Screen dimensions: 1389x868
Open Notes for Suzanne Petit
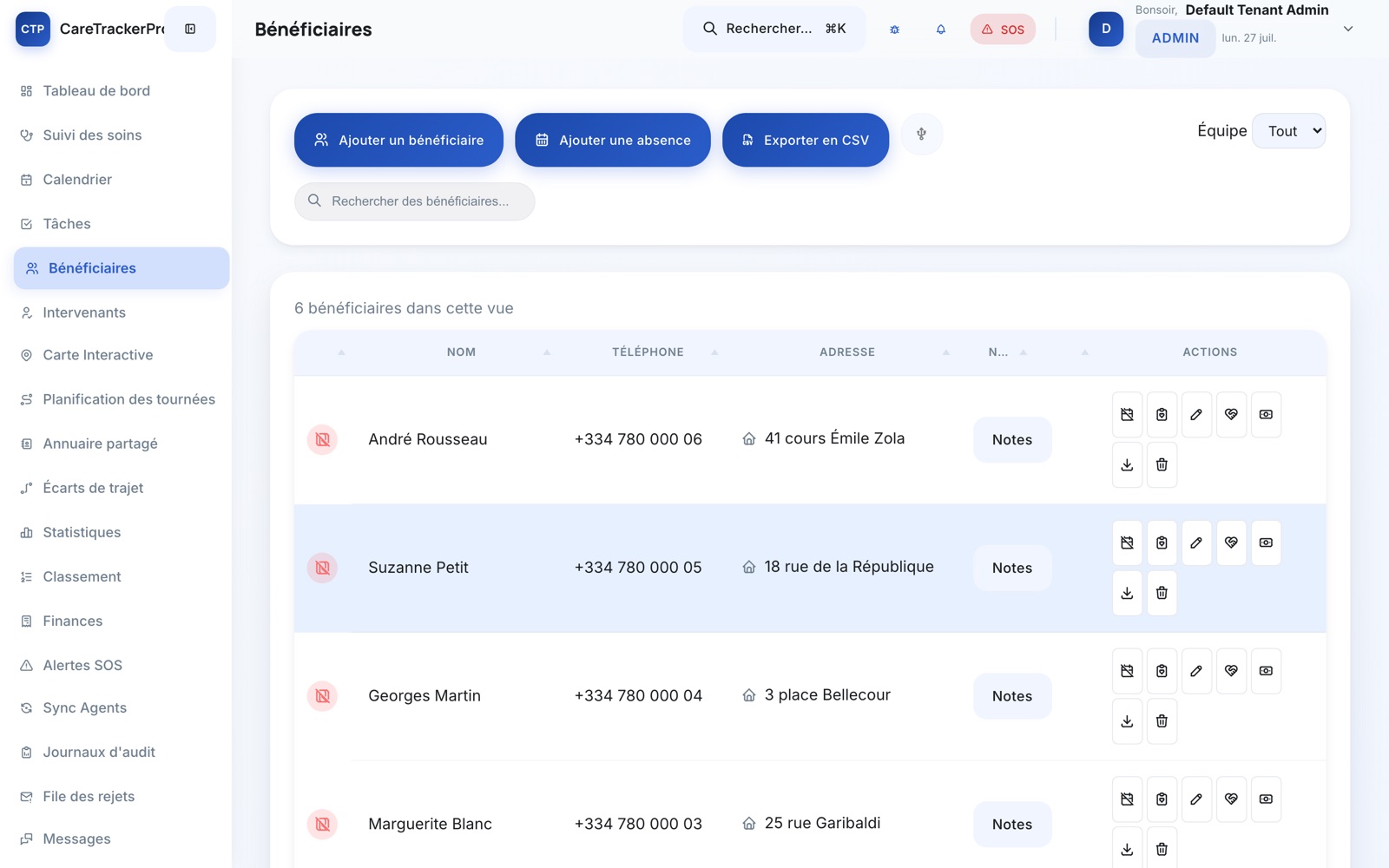pyautogui.click(x=1012, y=568)
